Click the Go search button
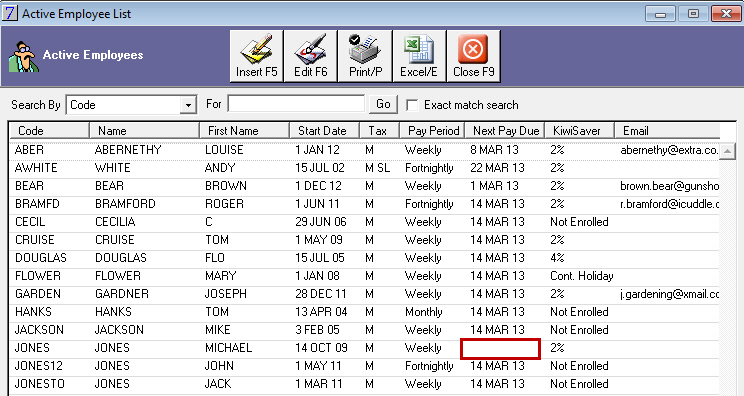Image resolution: width=744 pixels, height=396 pixels. pyautogui.click(x=383, y=104)
